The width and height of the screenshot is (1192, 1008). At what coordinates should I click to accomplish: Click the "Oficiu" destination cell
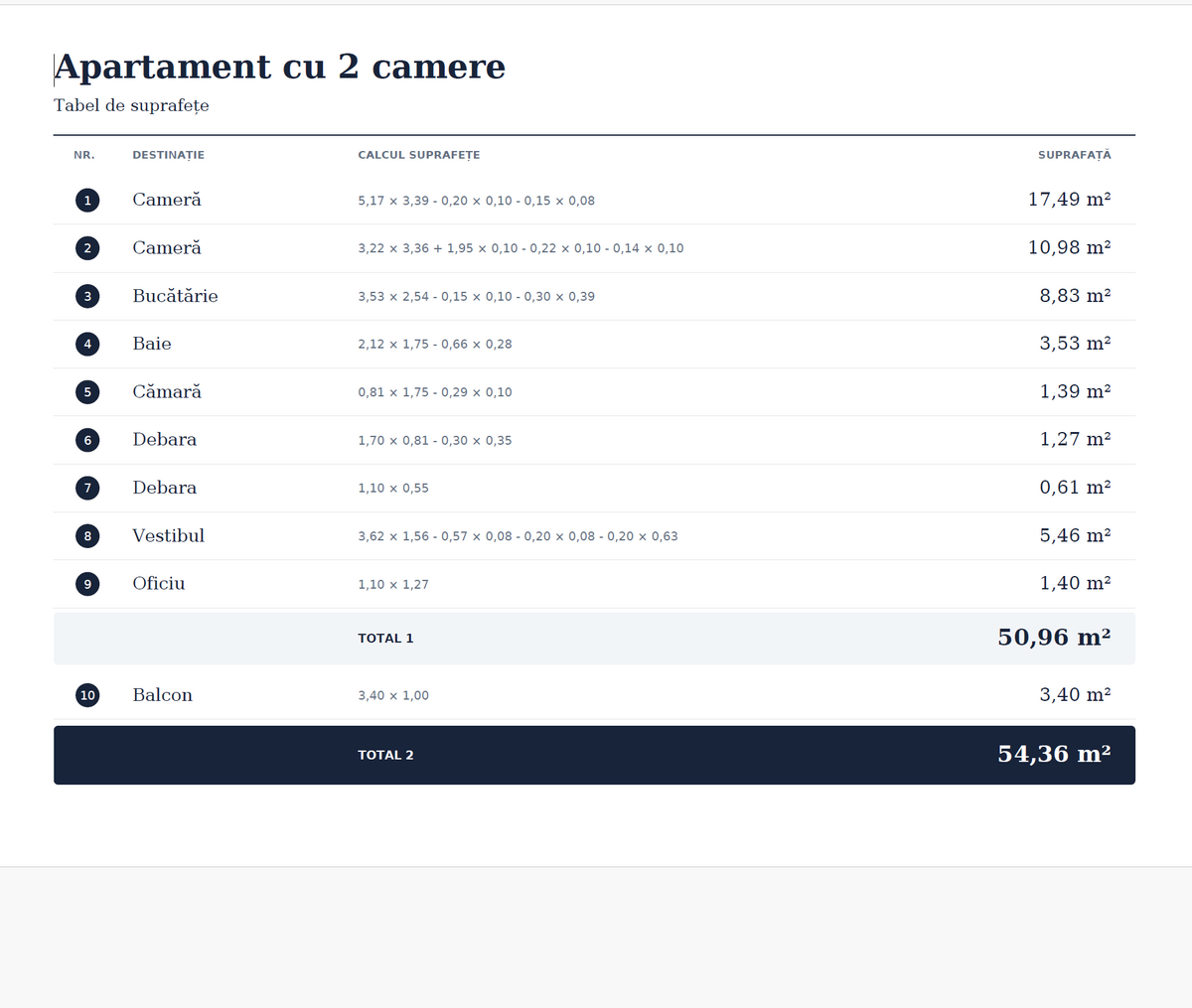pos(159,583)
